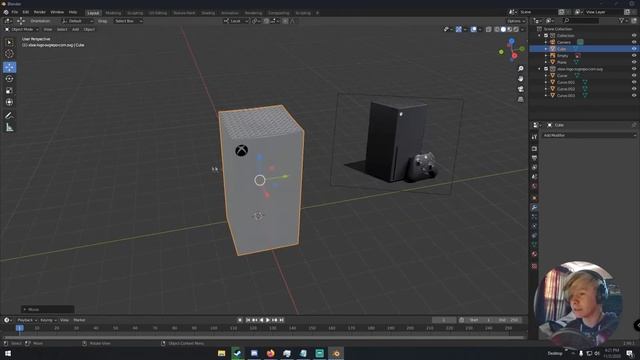Screen dimensions: 640x360
Task: Click Blender icon in the taskbar
Action: (x=336, y=353)
